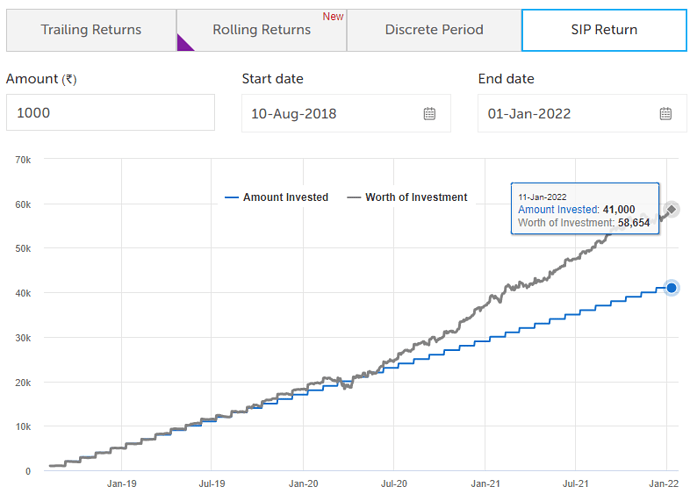690x494 pixels.
Task: Switch to the Rolling Returns tab
Action: click(x=262, y=30)
